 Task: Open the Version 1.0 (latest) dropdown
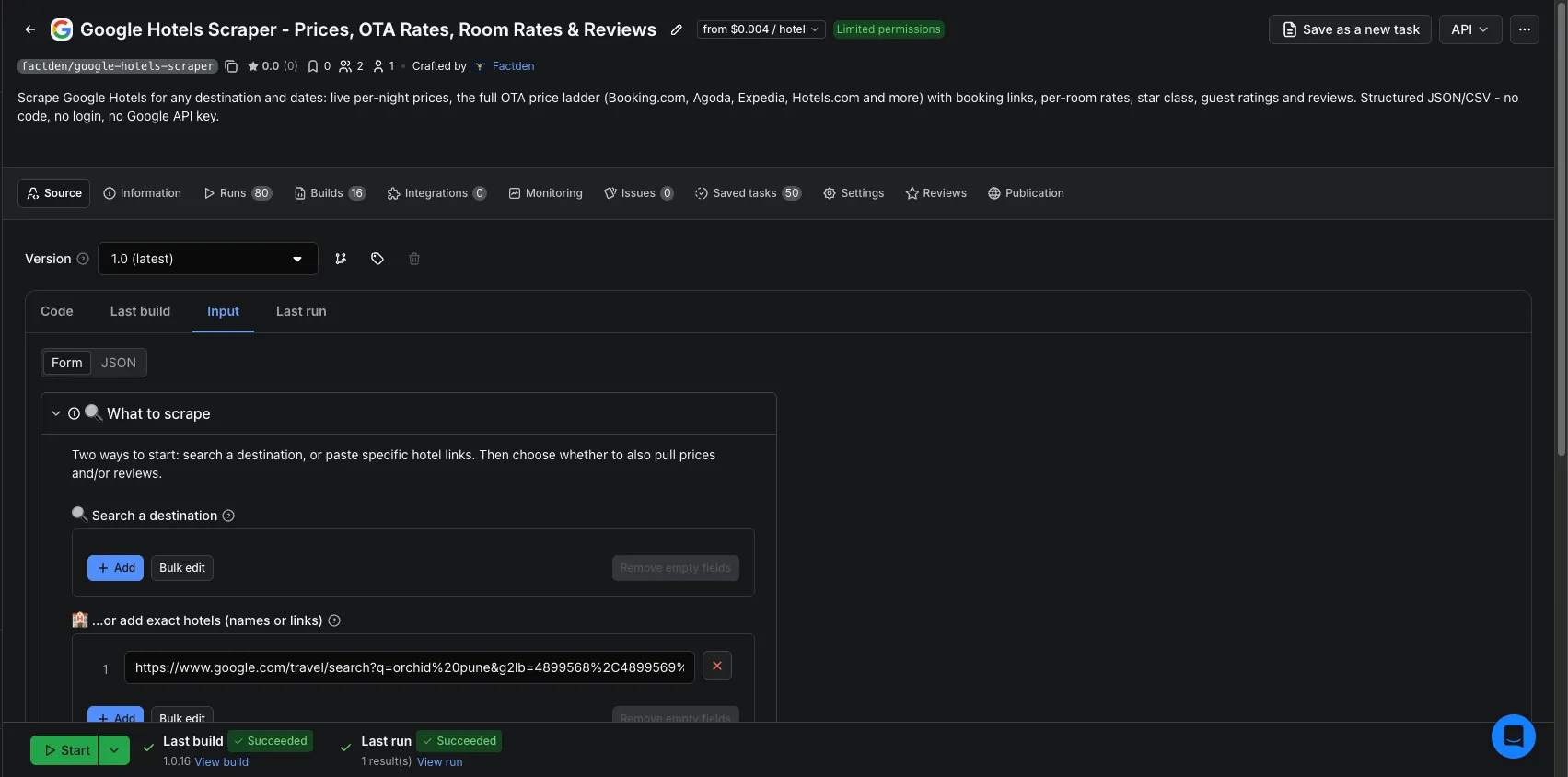pyautogui.click(x=208, y=259)
